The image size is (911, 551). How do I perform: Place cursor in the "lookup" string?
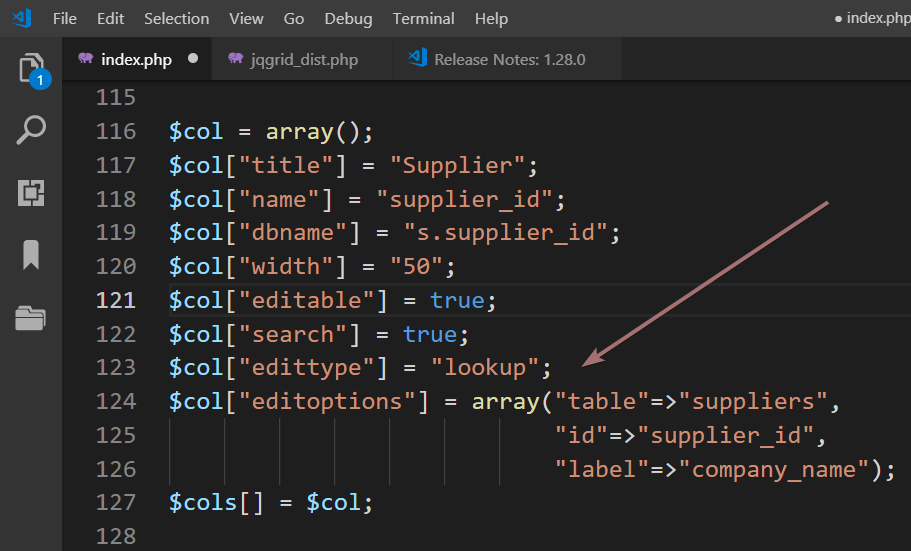(485, 368)
